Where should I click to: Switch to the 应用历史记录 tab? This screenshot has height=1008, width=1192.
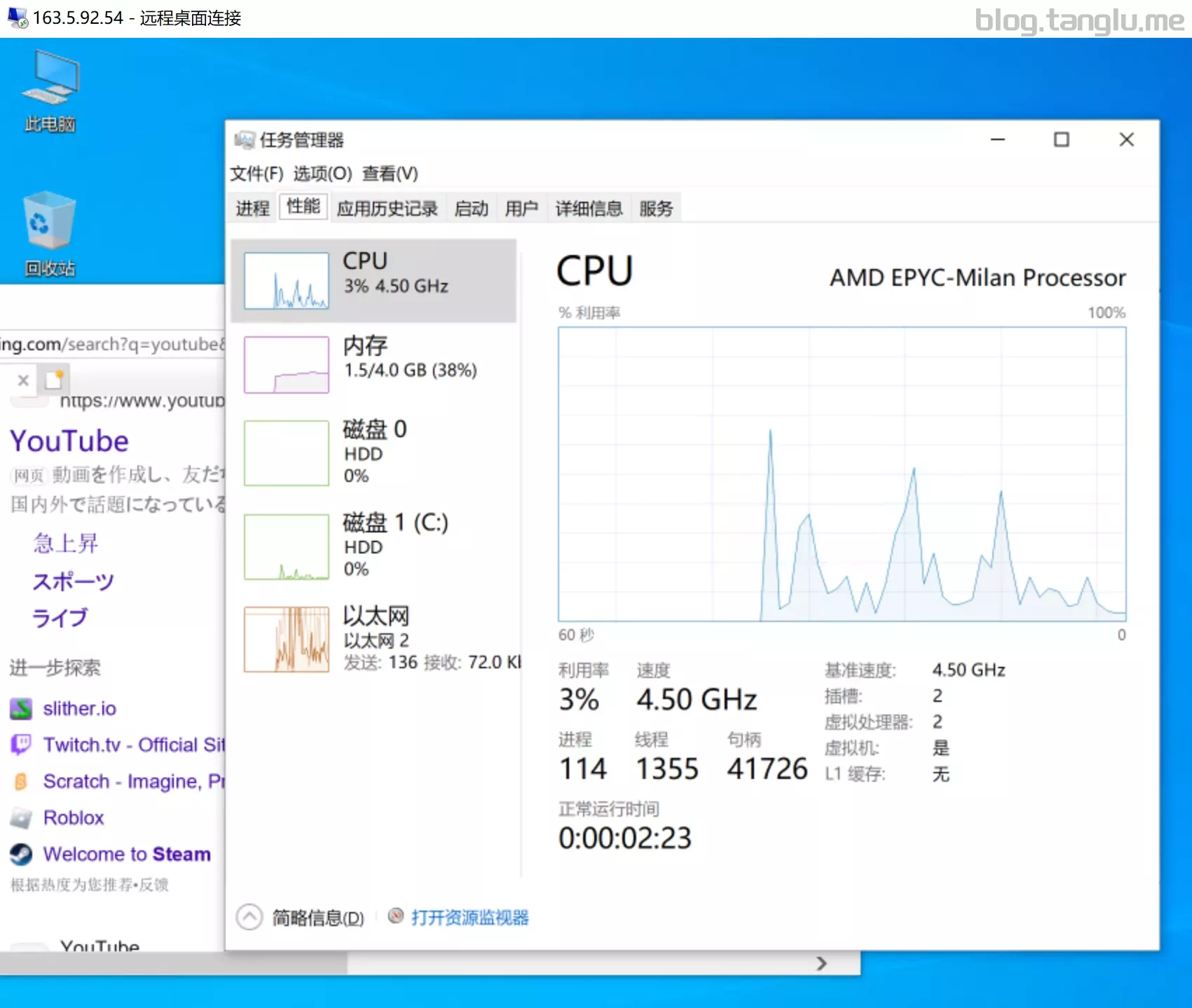[387, 208]
